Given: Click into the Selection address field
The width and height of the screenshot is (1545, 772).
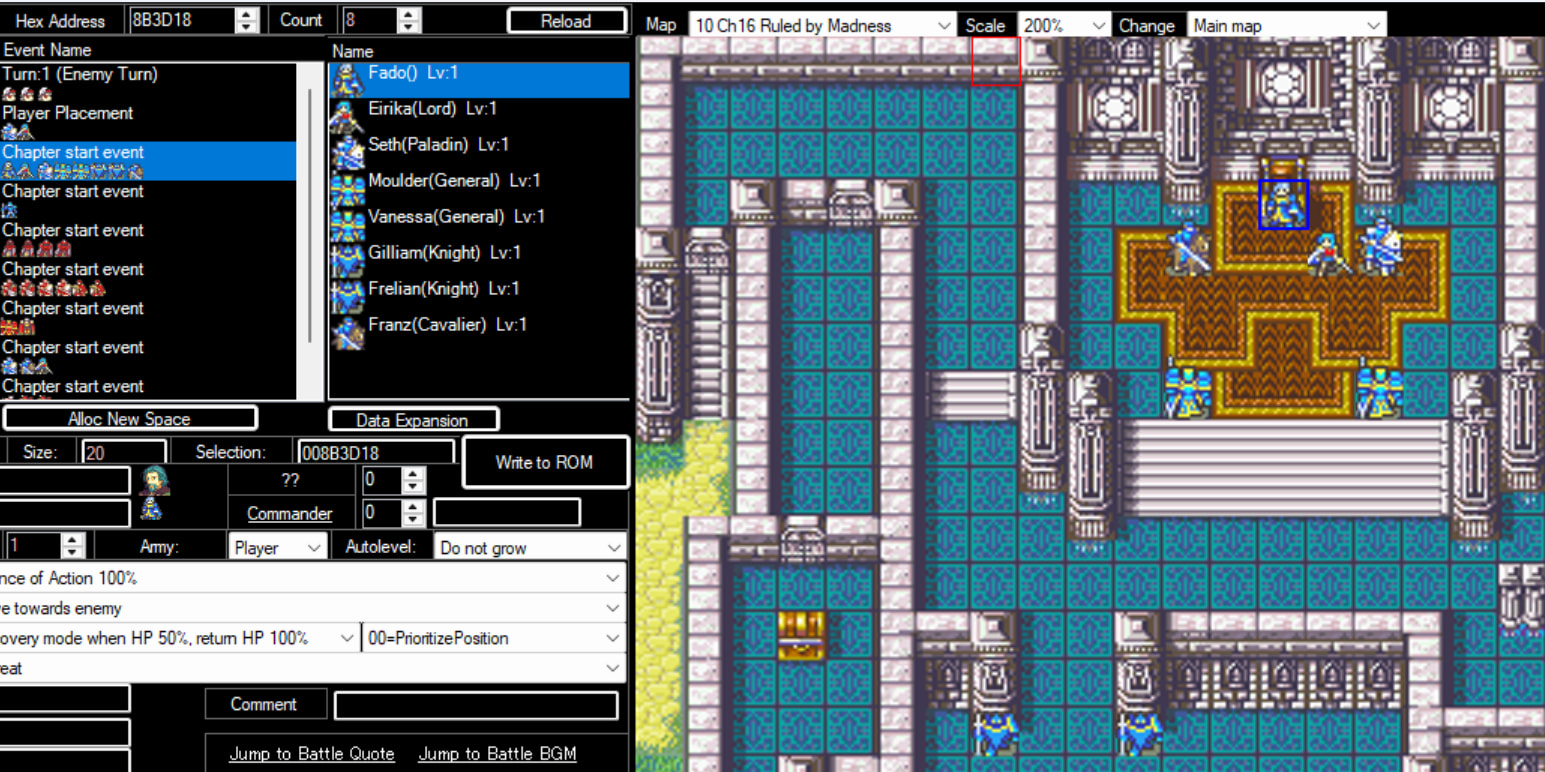Looking at the screenshot, I should coord(377,453).
